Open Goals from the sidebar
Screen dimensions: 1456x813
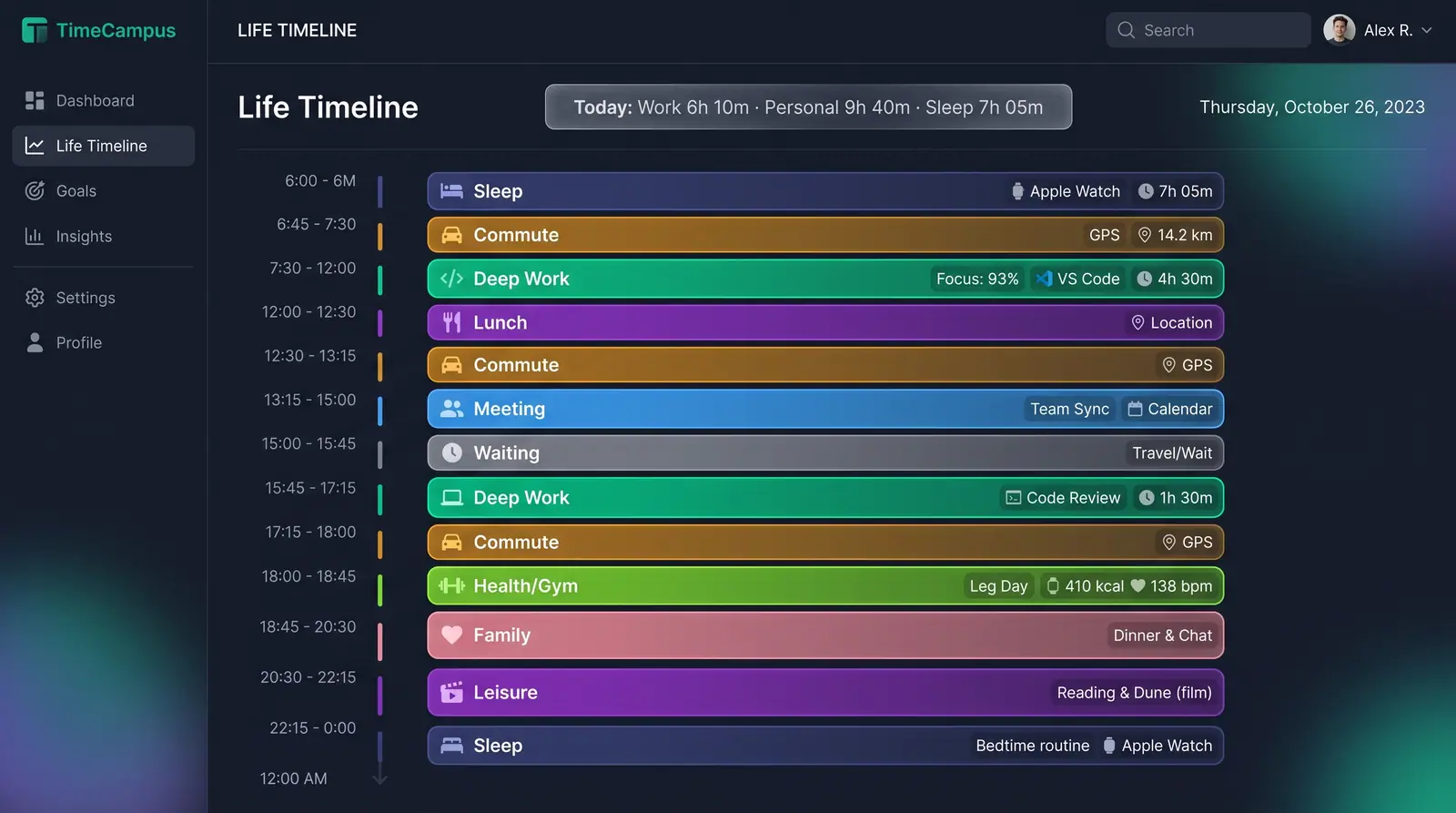click(x=104, y=190)
